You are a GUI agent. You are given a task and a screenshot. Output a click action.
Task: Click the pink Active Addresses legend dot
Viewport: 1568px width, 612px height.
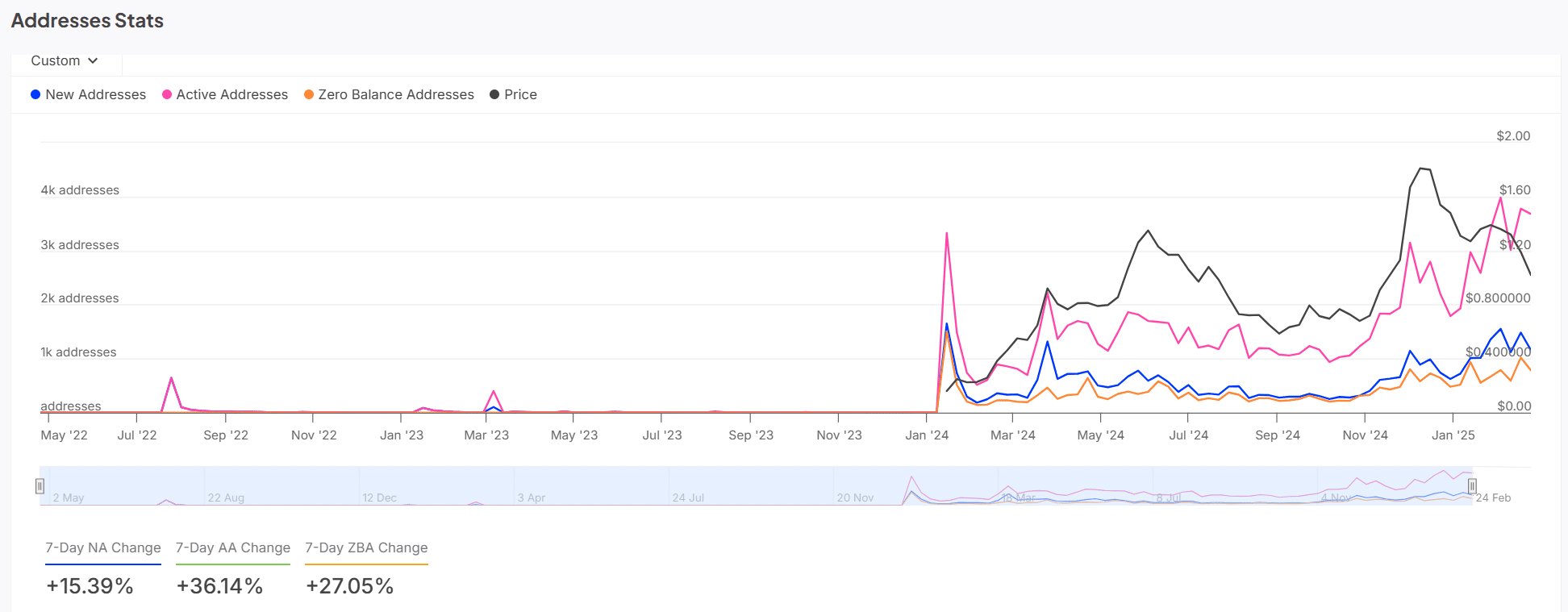coord(167,94)
